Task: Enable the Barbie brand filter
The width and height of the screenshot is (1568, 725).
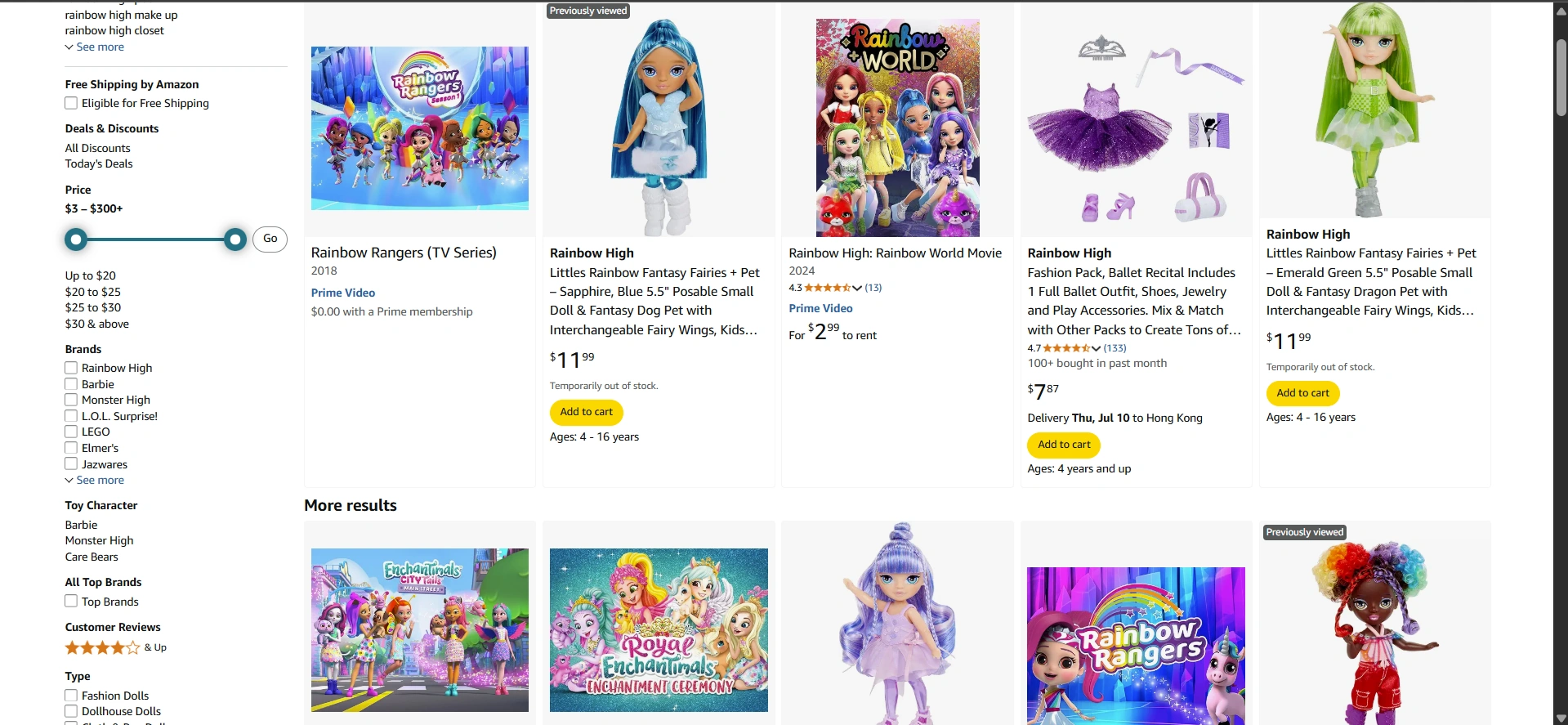Action: click(71, 384)
